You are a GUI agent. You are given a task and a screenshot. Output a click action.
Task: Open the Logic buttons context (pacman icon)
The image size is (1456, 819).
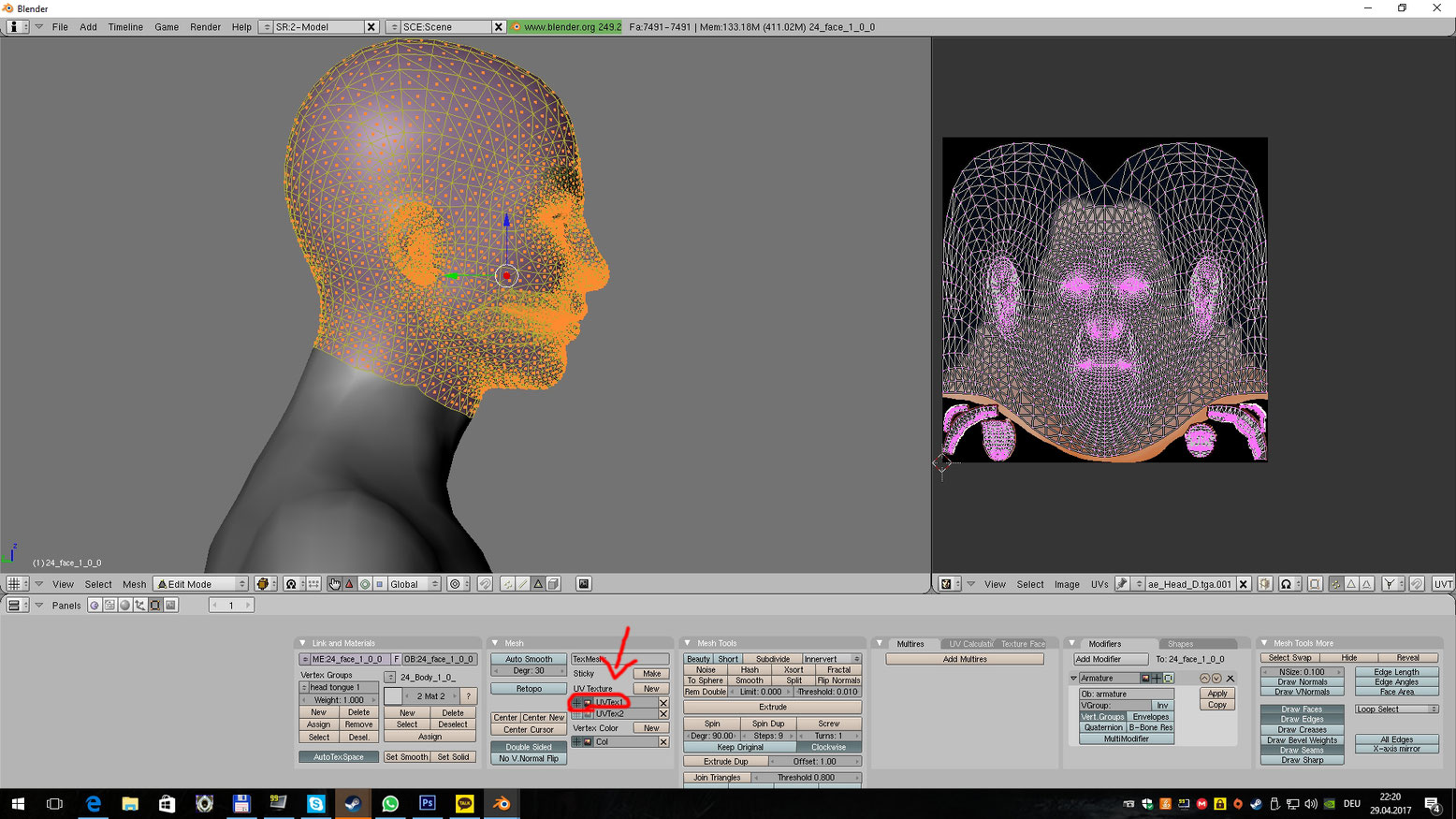click(94, 604)
